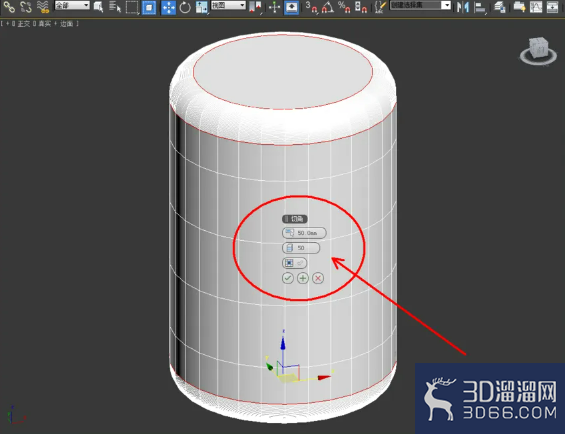Click the red X axis arrow of the gizmo
This screenshot has height=434, width=565.
[324, 377]
